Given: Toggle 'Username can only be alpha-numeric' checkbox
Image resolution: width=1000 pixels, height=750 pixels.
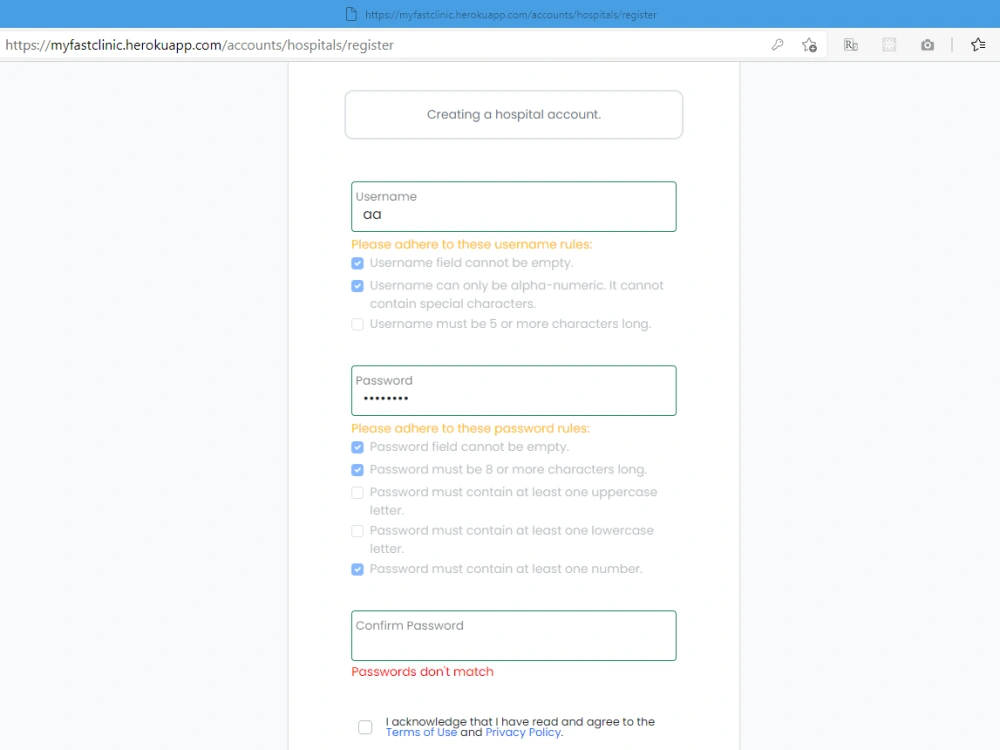Looking at the screenshot, I should 357,286.
